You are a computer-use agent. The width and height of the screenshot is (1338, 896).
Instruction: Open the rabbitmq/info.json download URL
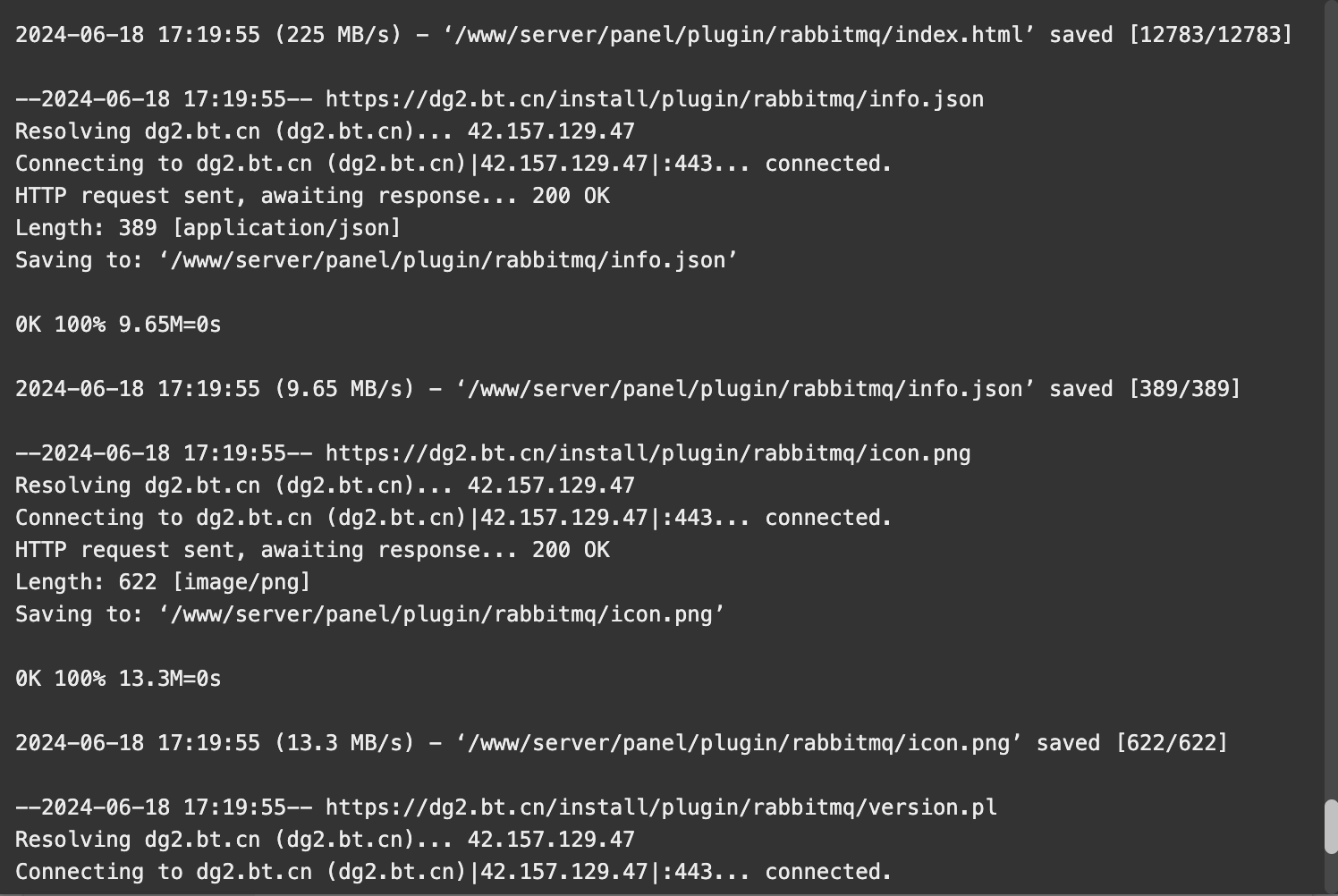click(654, 99)
